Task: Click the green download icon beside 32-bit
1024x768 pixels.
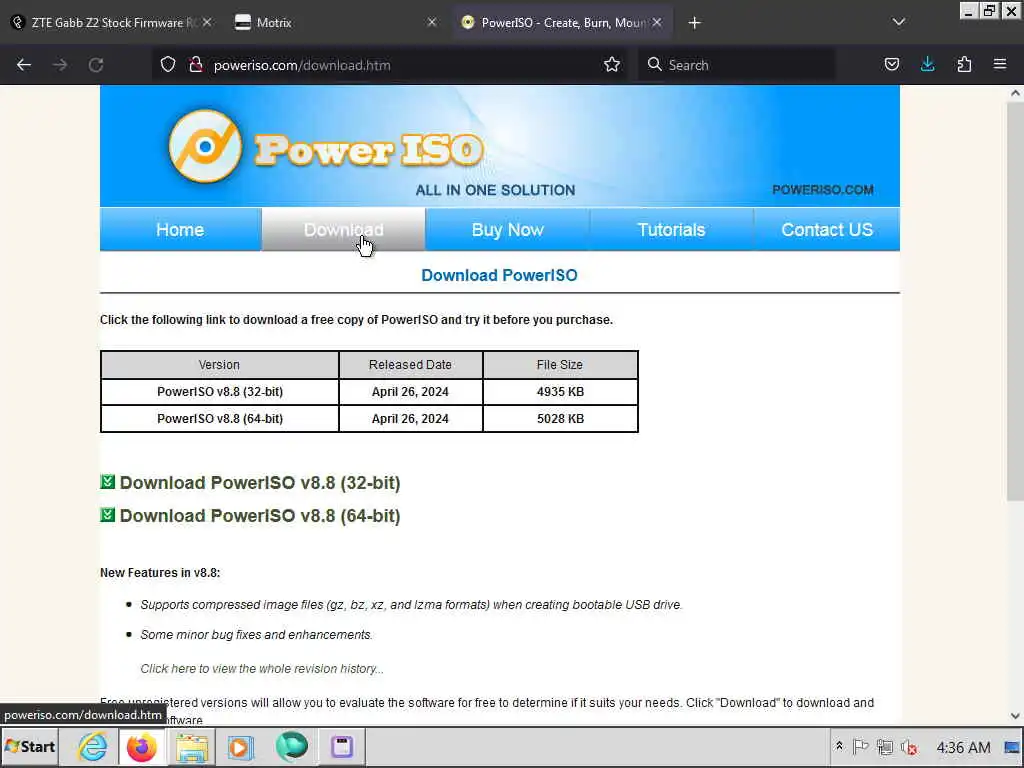Action: coord(108,482)
